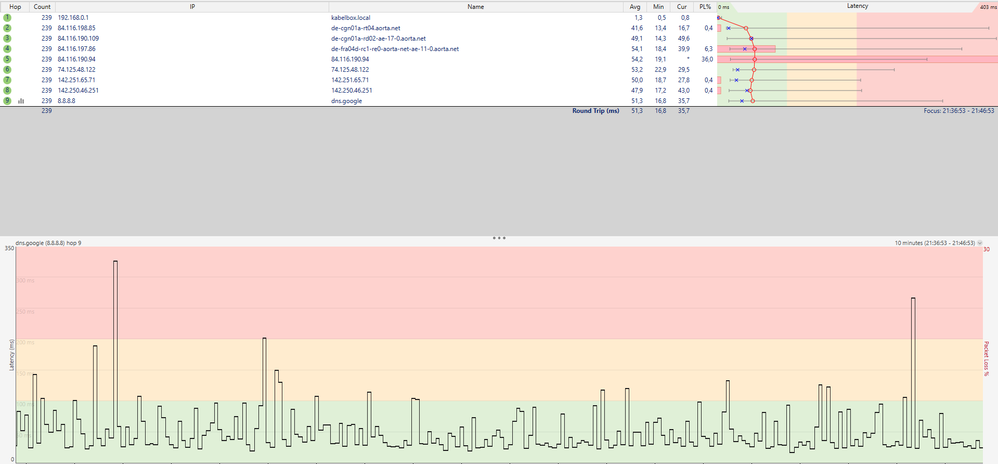Select IP address 8.8.8.8
The height and width of the screenshot is (464, 998).
tap(66, 101)
